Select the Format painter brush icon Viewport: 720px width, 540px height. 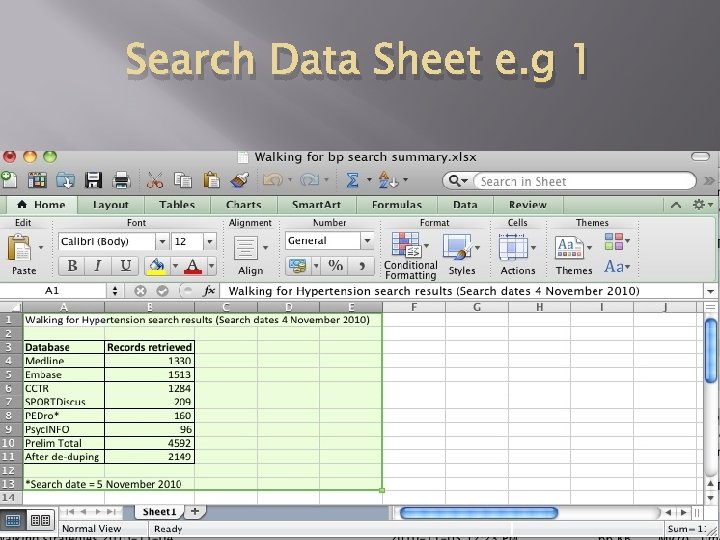(x=239, y=180)
